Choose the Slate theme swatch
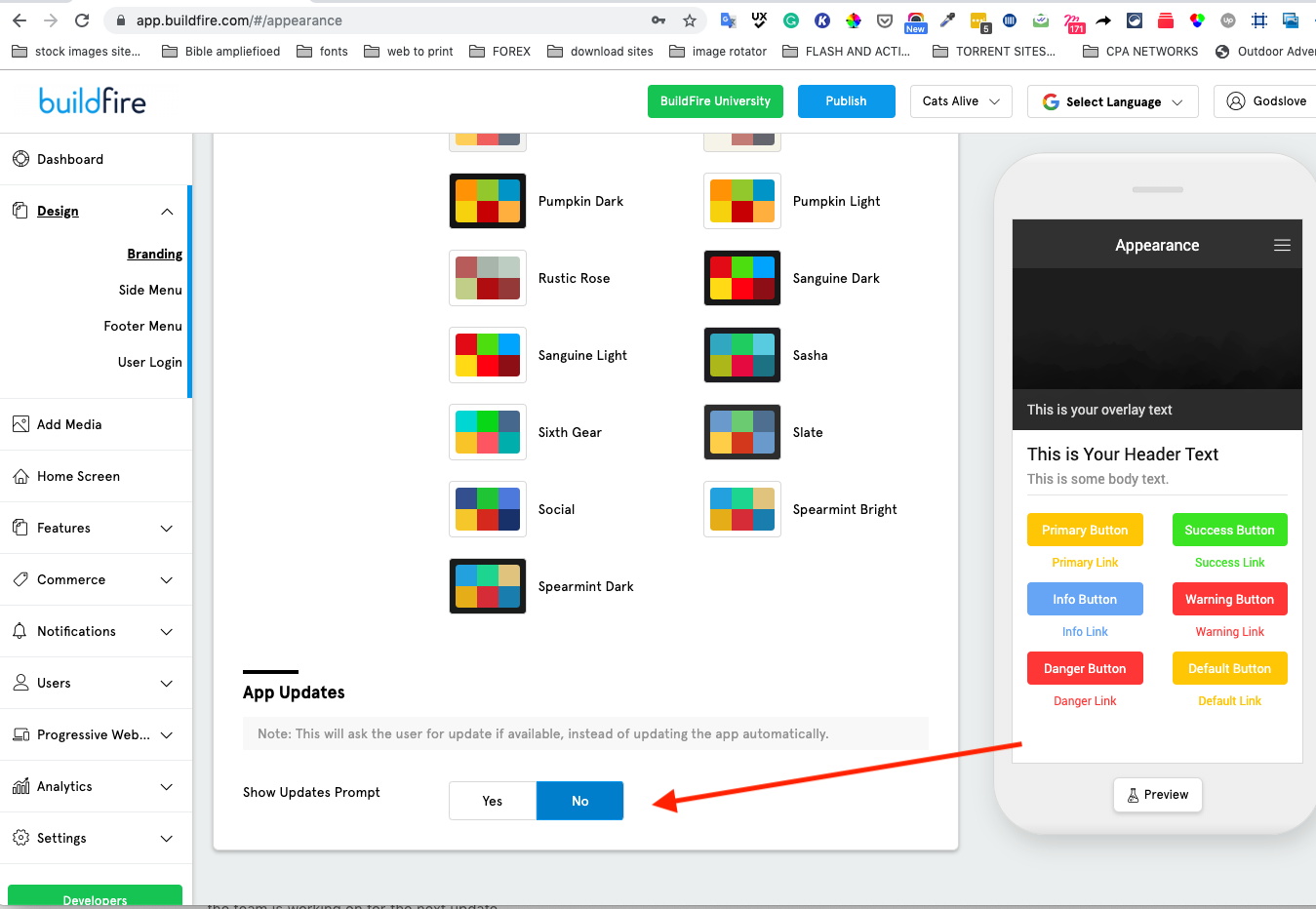This screenshot has height=909, width=1316. [x=742, y=432]
